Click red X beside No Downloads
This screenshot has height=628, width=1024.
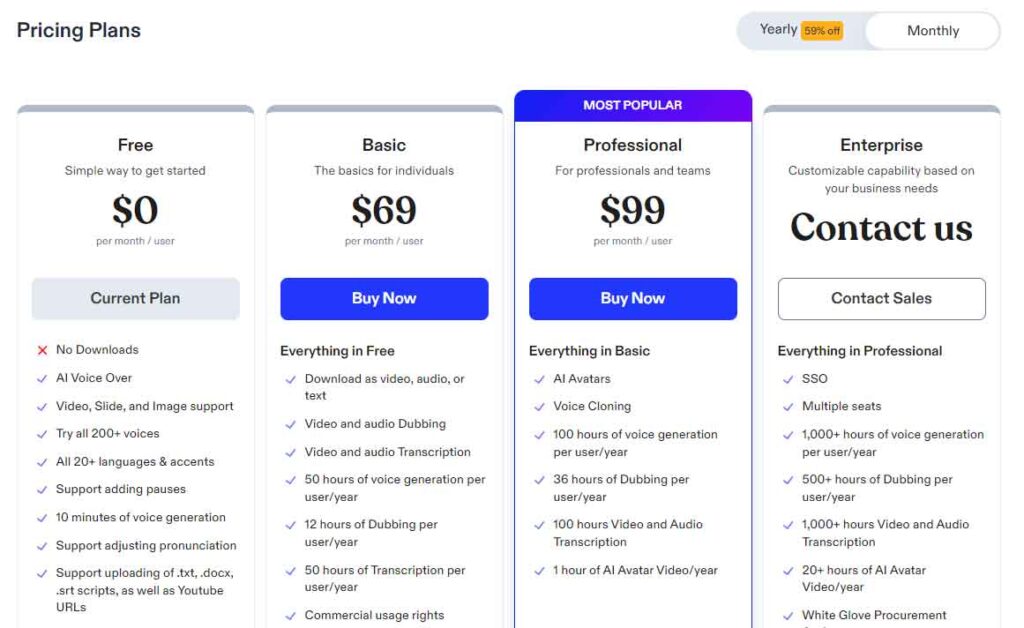pyautogui.click(x=41, y=350)
